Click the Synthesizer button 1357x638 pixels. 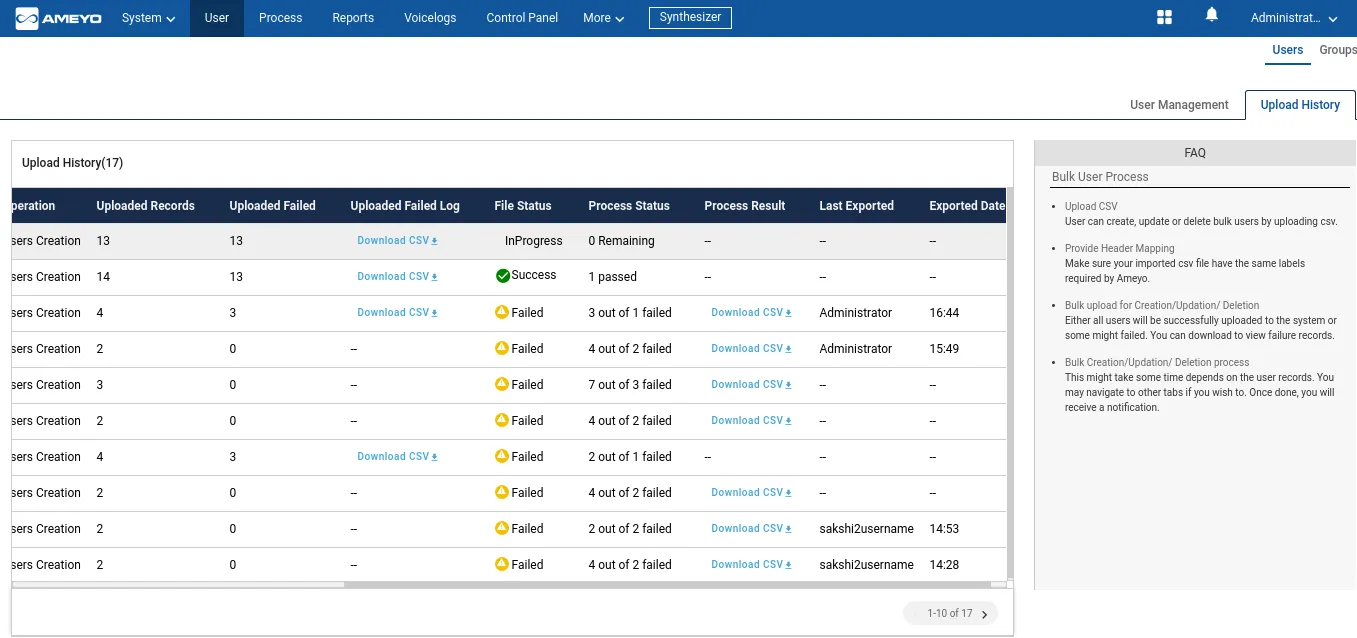coord(690,18)
